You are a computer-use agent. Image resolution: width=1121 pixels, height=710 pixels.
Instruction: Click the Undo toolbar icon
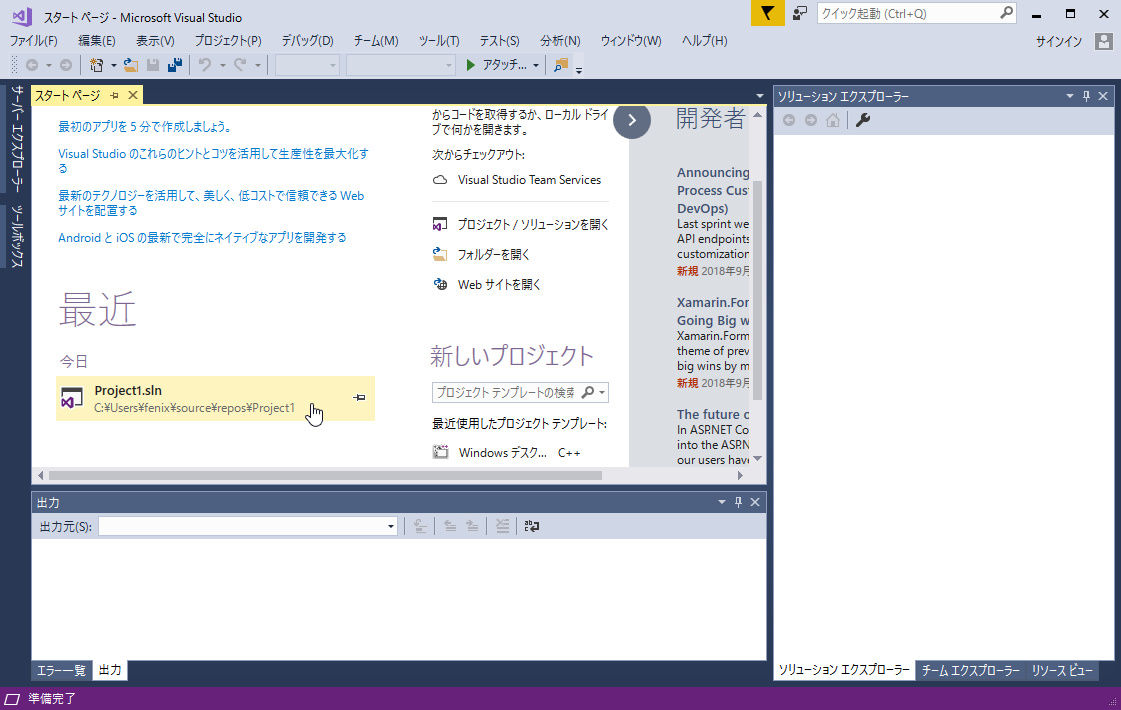205,65
